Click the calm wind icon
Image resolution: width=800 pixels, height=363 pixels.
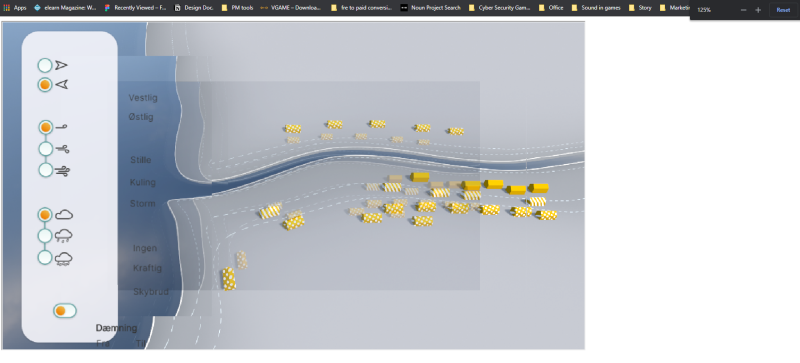pos(62,127)
